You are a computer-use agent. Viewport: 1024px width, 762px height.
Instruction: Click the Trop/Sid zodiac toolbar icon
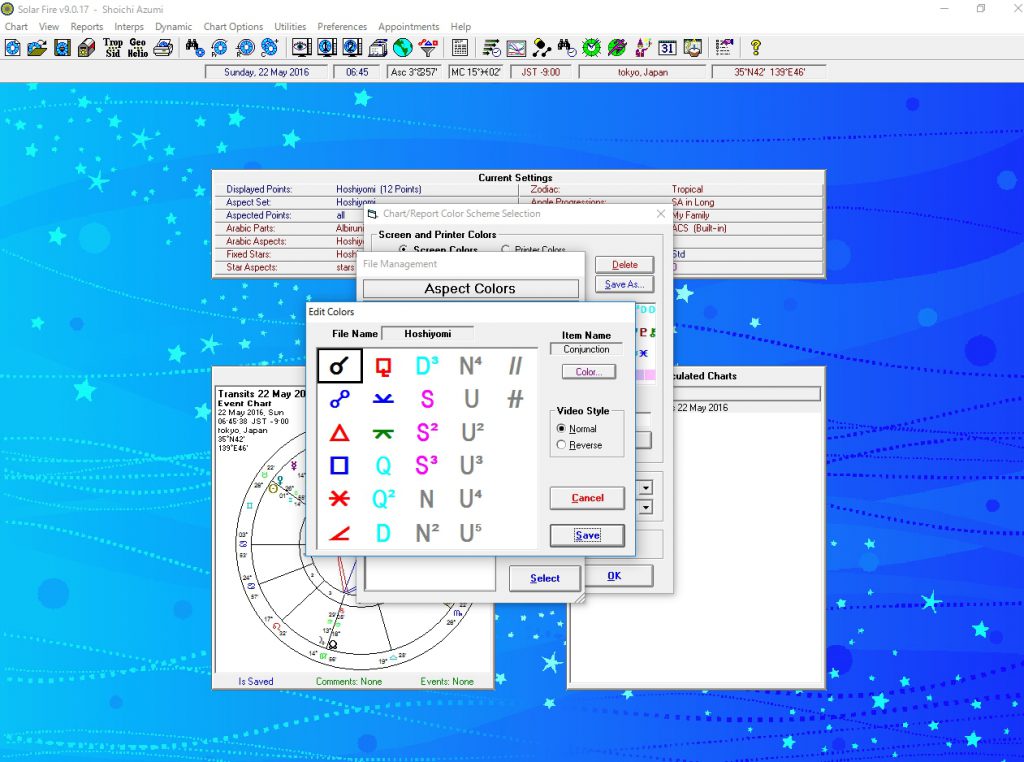[113, 47]
